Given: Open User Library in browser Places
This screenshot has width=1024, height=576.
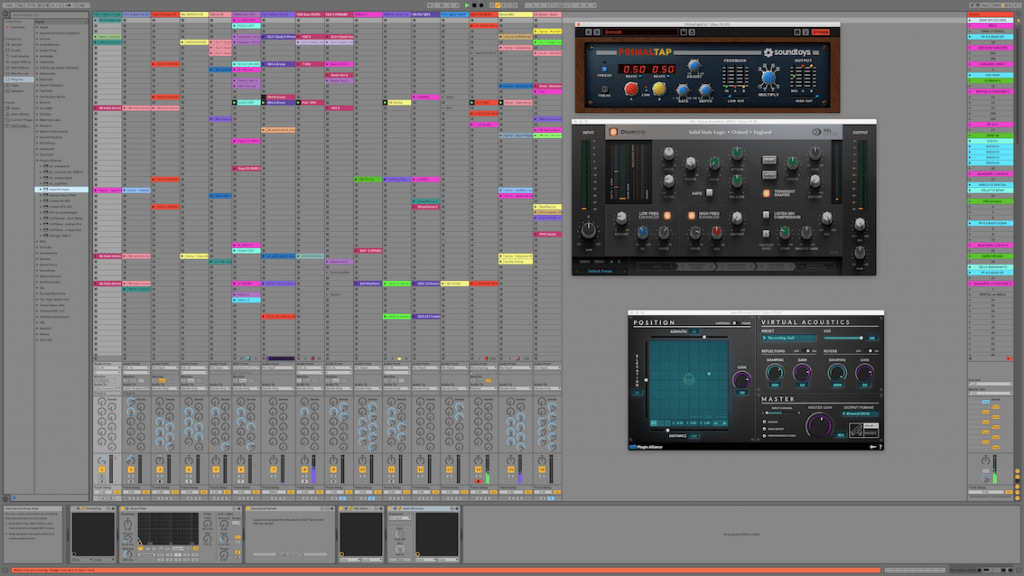Looking at the screenshot, I should pos(18,114).
